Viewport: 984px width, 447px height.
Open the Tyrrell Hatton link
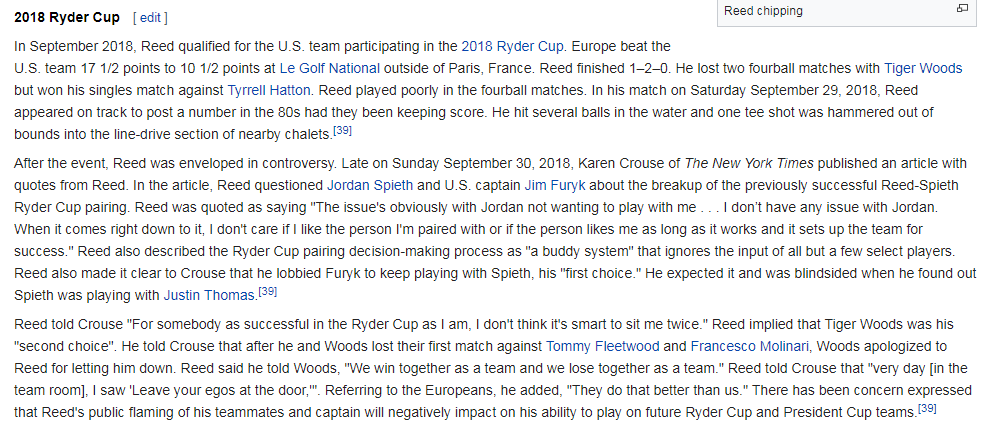click(x=269, y=90)
